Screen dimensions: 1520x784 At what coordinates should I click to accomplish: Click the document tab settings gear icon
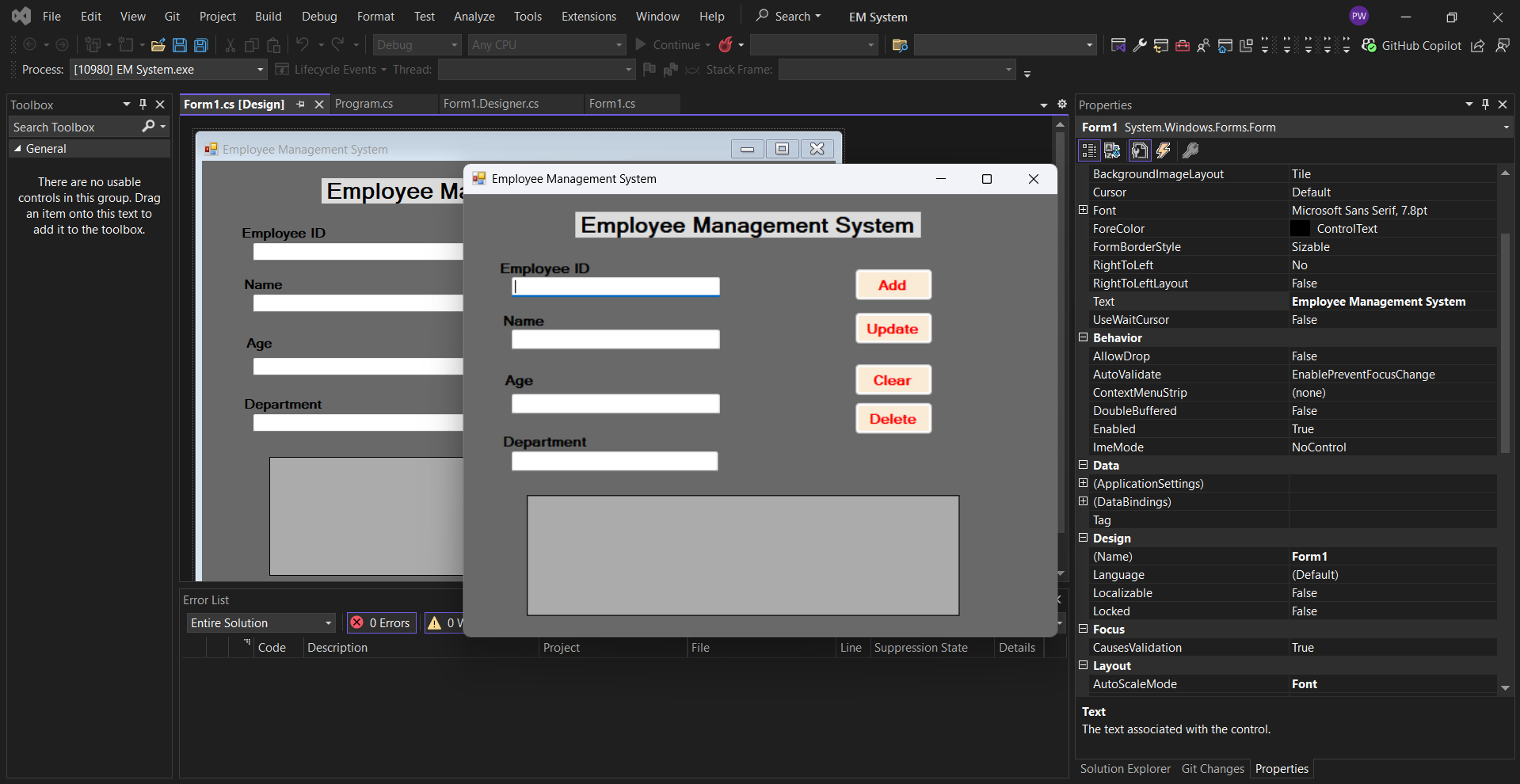point(1062,105)
